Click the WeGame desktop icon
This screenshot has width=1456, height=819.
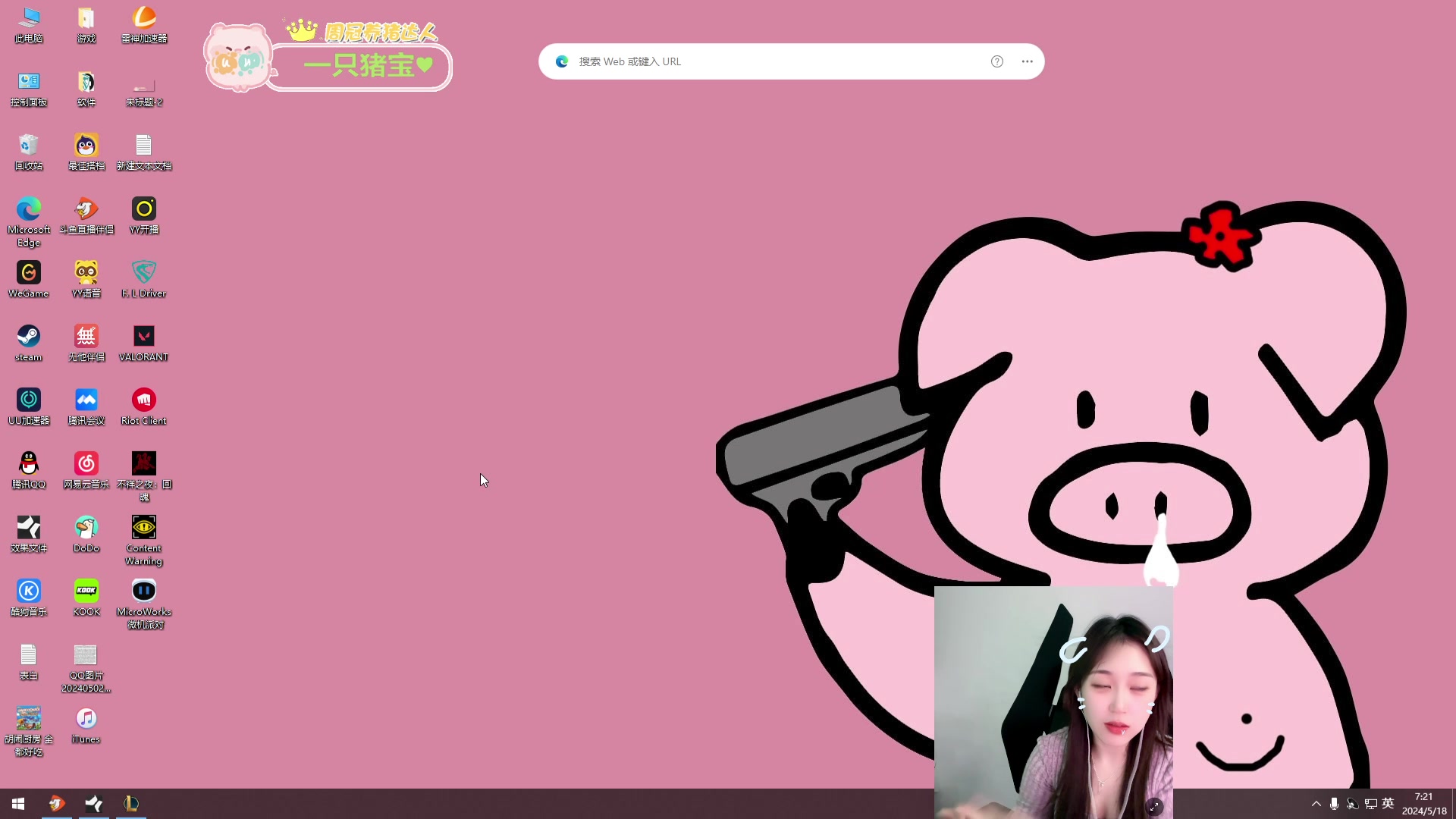pyautogui.click(x=29, y=273)
